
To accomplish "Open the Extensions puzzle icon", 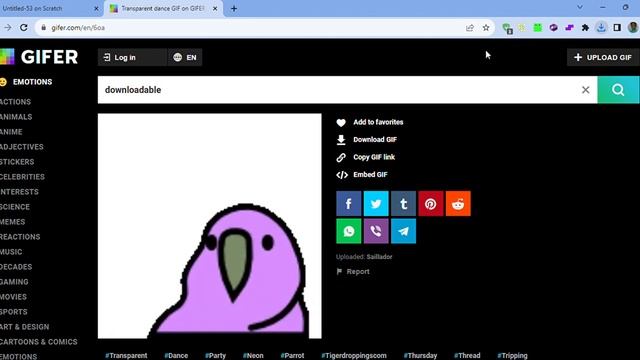I will point(585,28).
